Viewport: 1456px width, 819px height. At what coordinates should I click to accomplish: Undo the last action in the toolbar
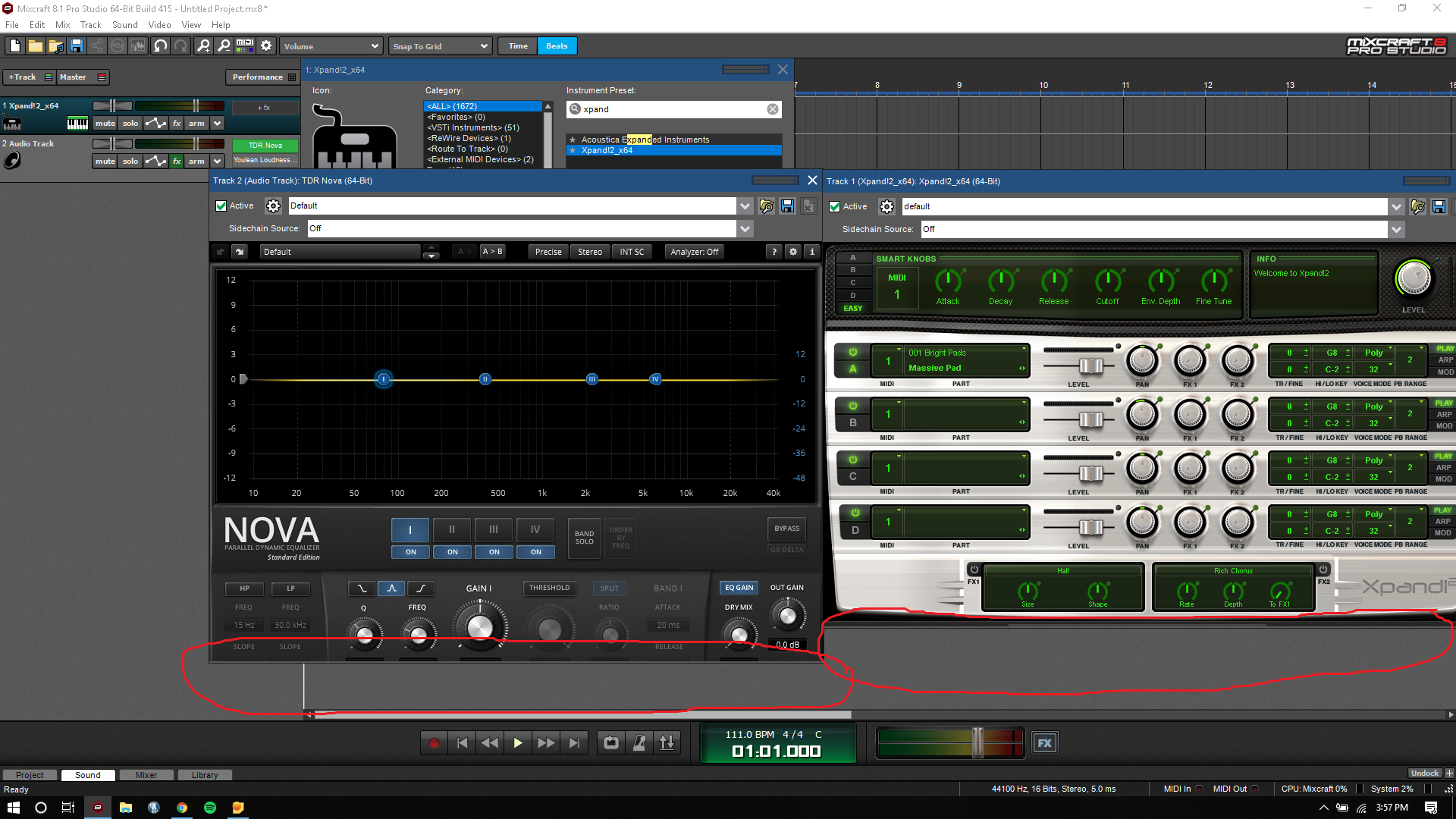[x=160, y=46]
